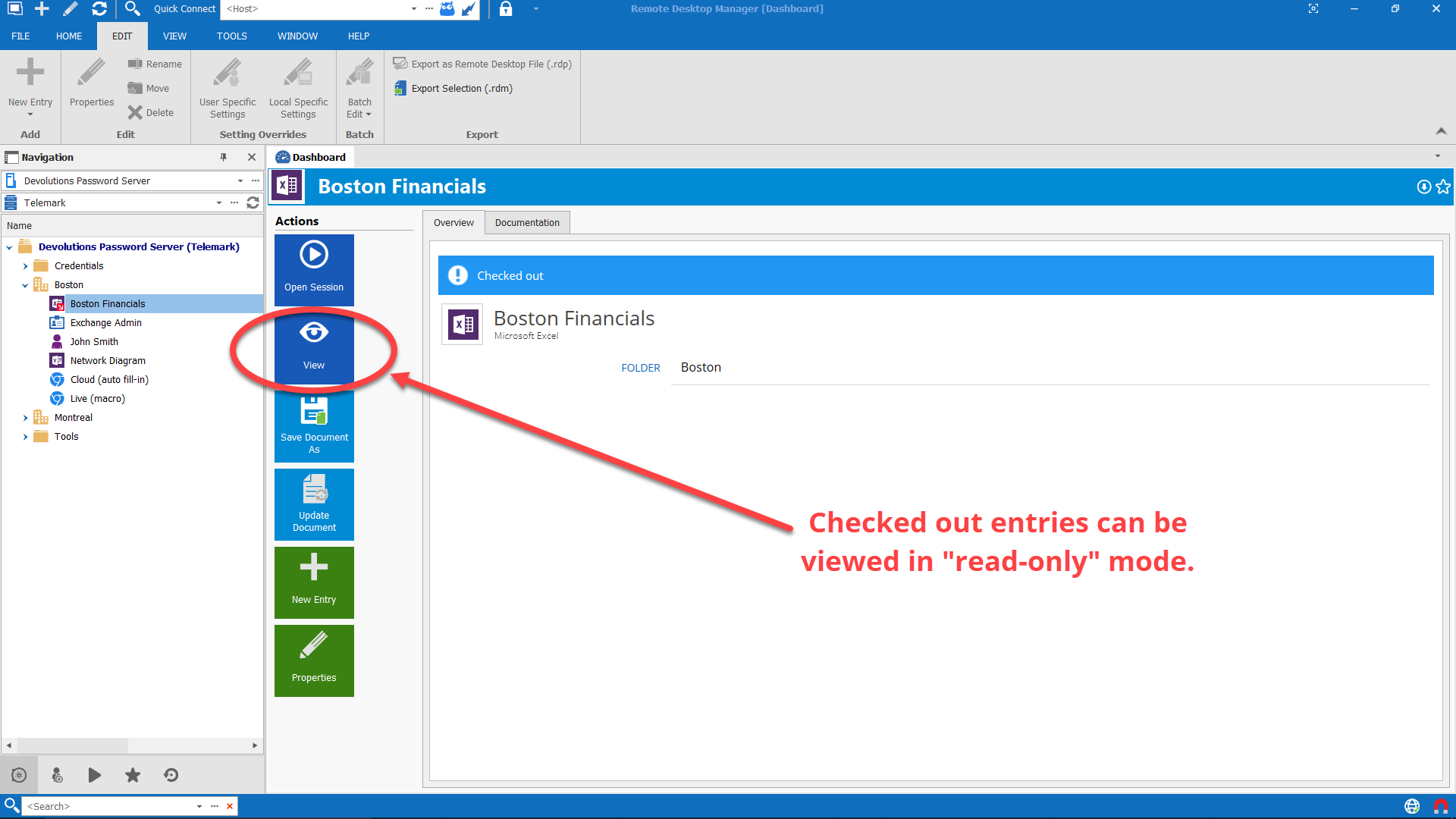
Task: Select the Live (macro) entry
Action: point(97,399)
